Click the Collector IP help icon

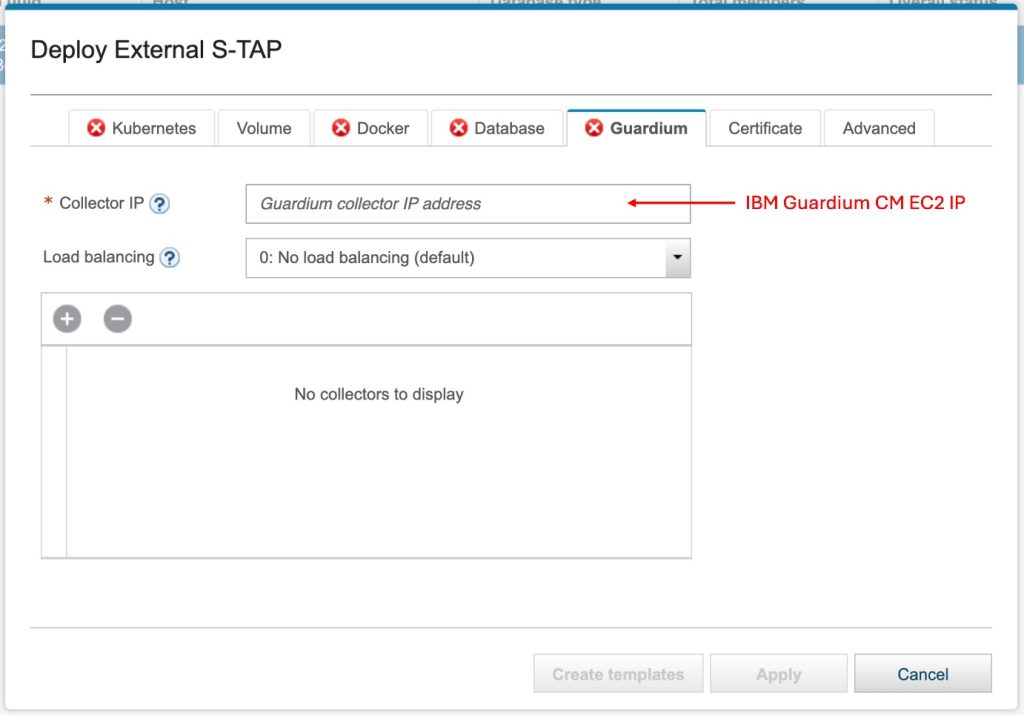click(159, 204)
